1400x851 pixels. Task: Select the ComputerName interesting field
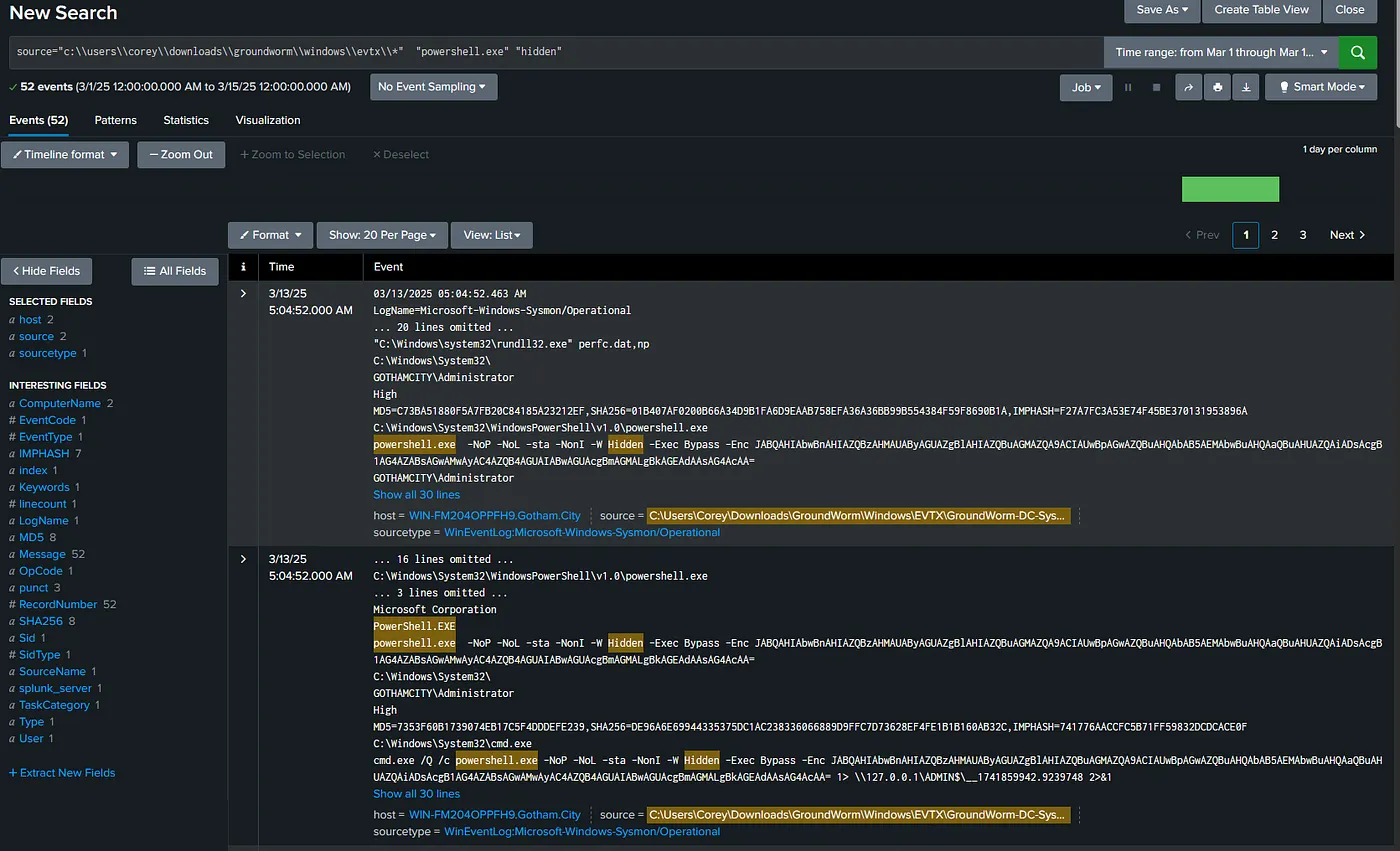click(x=60, y=404)
